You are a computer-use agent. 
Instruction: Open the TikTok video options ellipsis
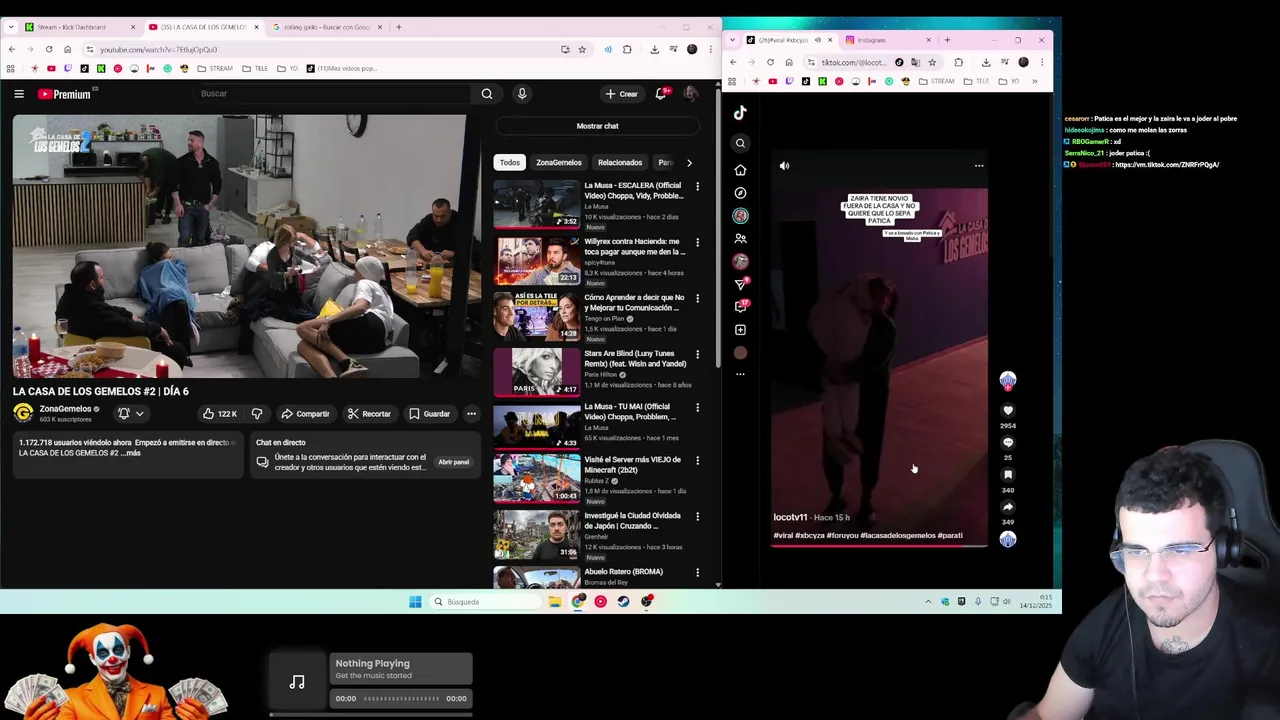coord(979,166)
